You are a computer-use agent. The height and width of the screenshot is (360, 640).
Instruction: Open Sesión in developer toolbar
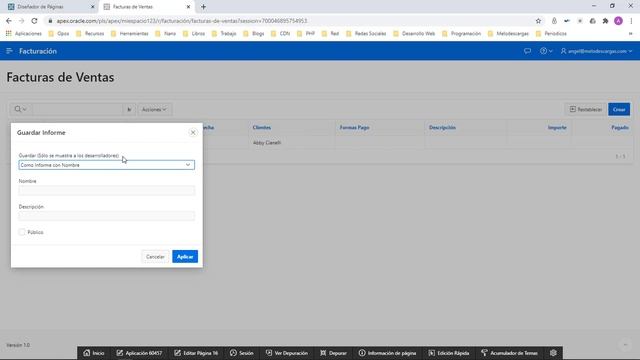coord(242,353)
